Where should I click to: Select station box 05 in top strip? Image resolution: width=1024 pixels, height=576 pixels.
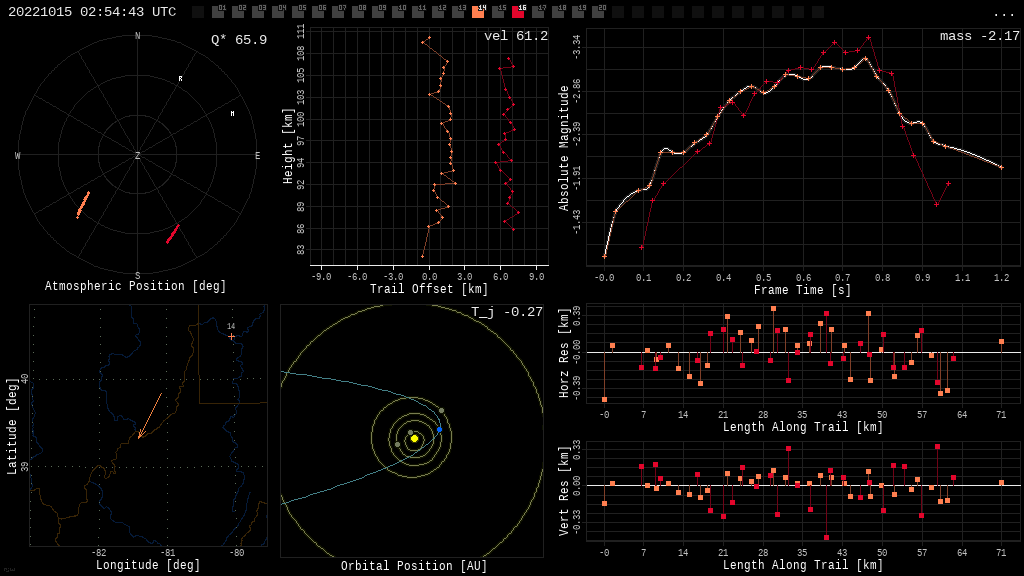(298, 12)
